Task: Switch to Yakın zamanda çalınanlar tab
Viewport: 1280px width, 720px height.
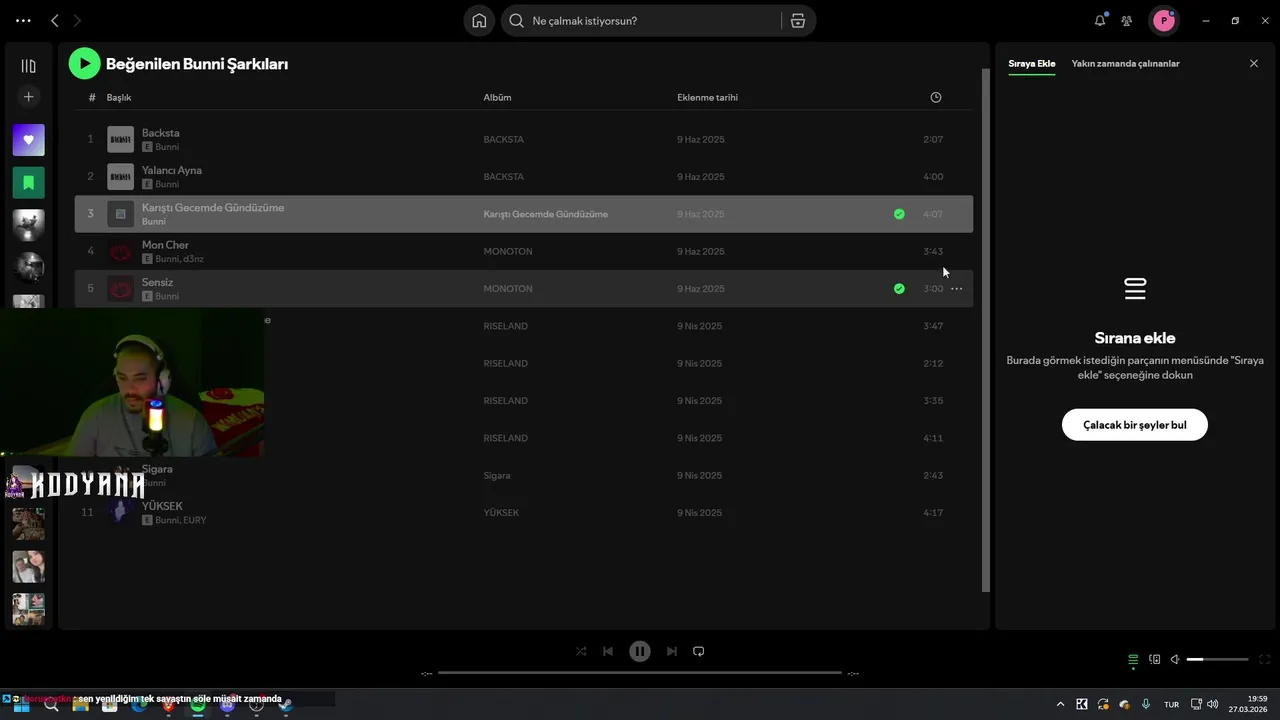Action: (1125, 64)
